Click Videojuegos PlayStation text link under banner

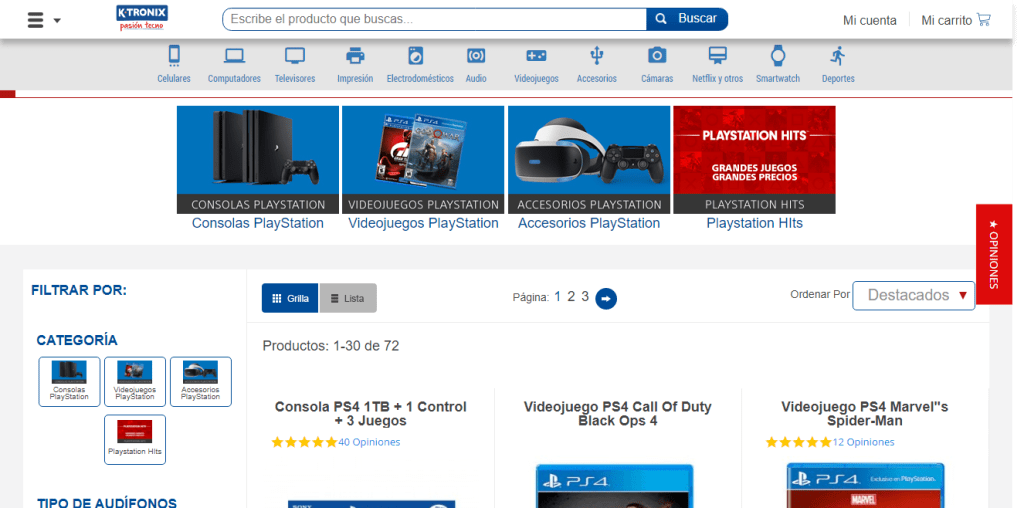(423, 223)
